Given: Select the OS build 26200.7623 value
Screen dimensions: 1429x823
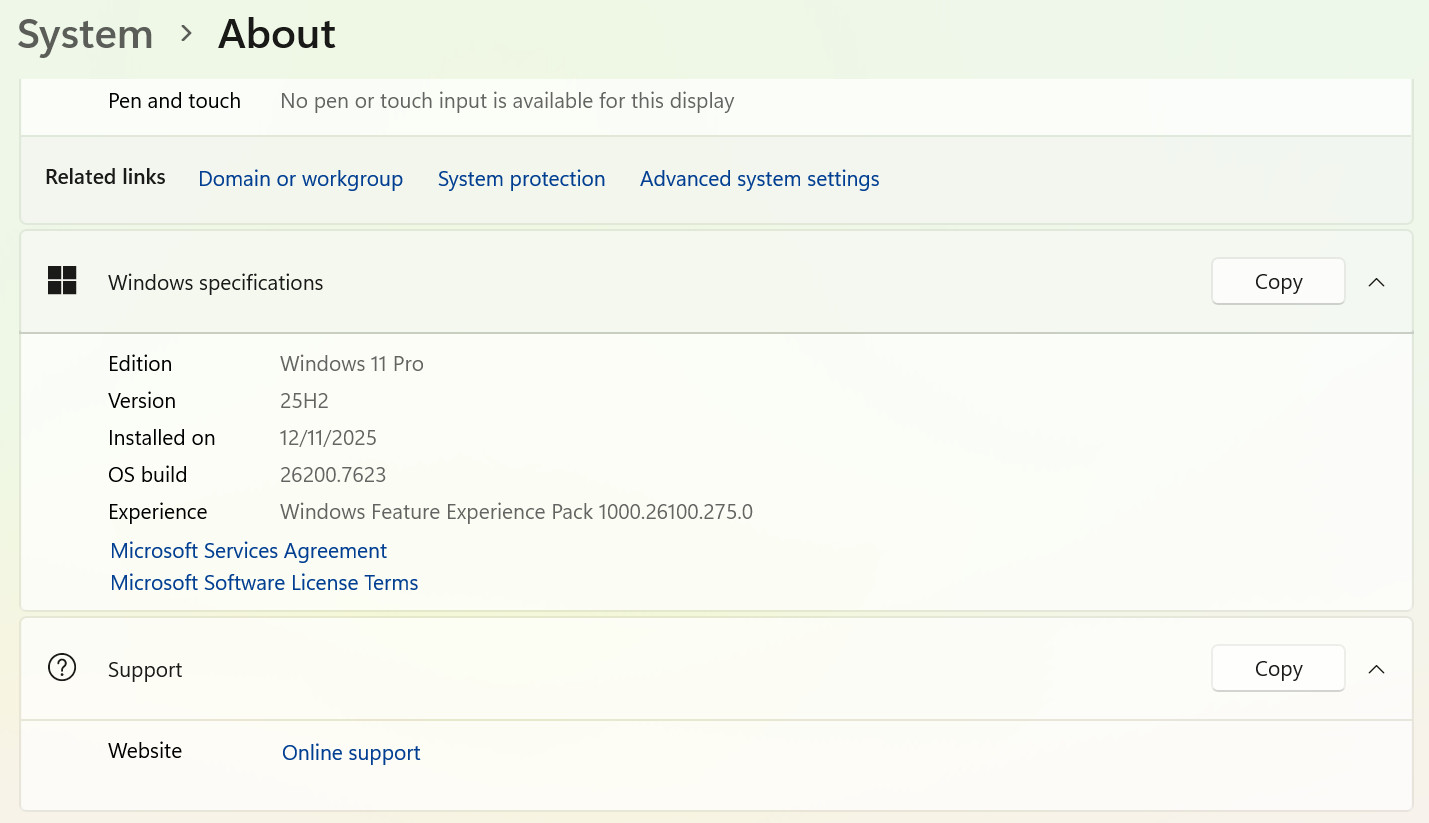Looking at the screenshot, I should [333, 475].
